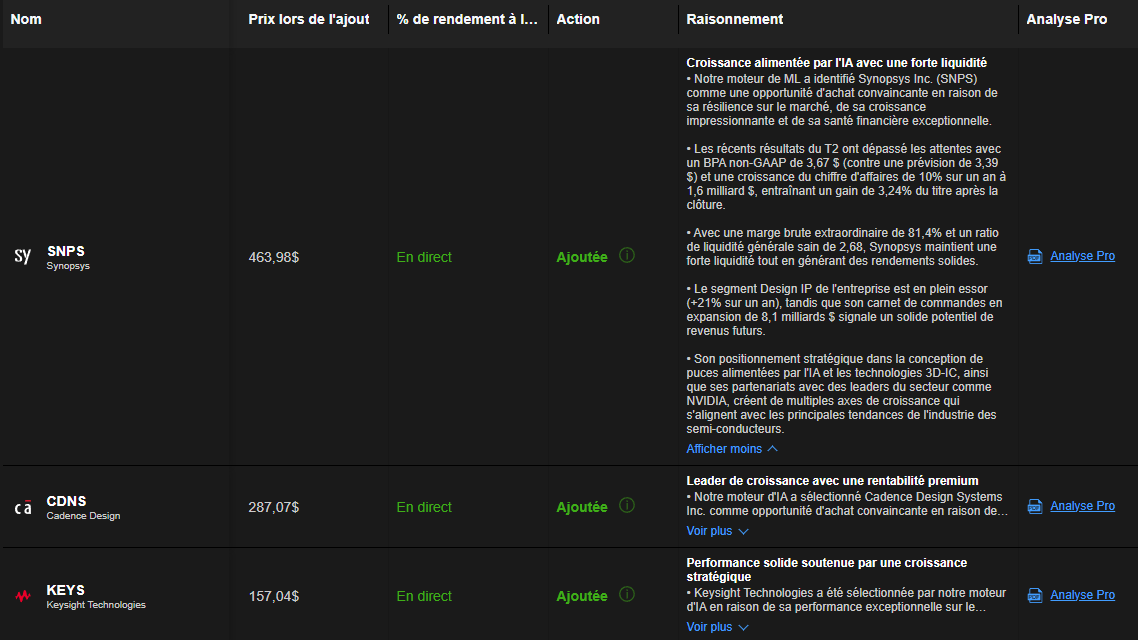Click the Raisonnement column header

pos(734,20)
